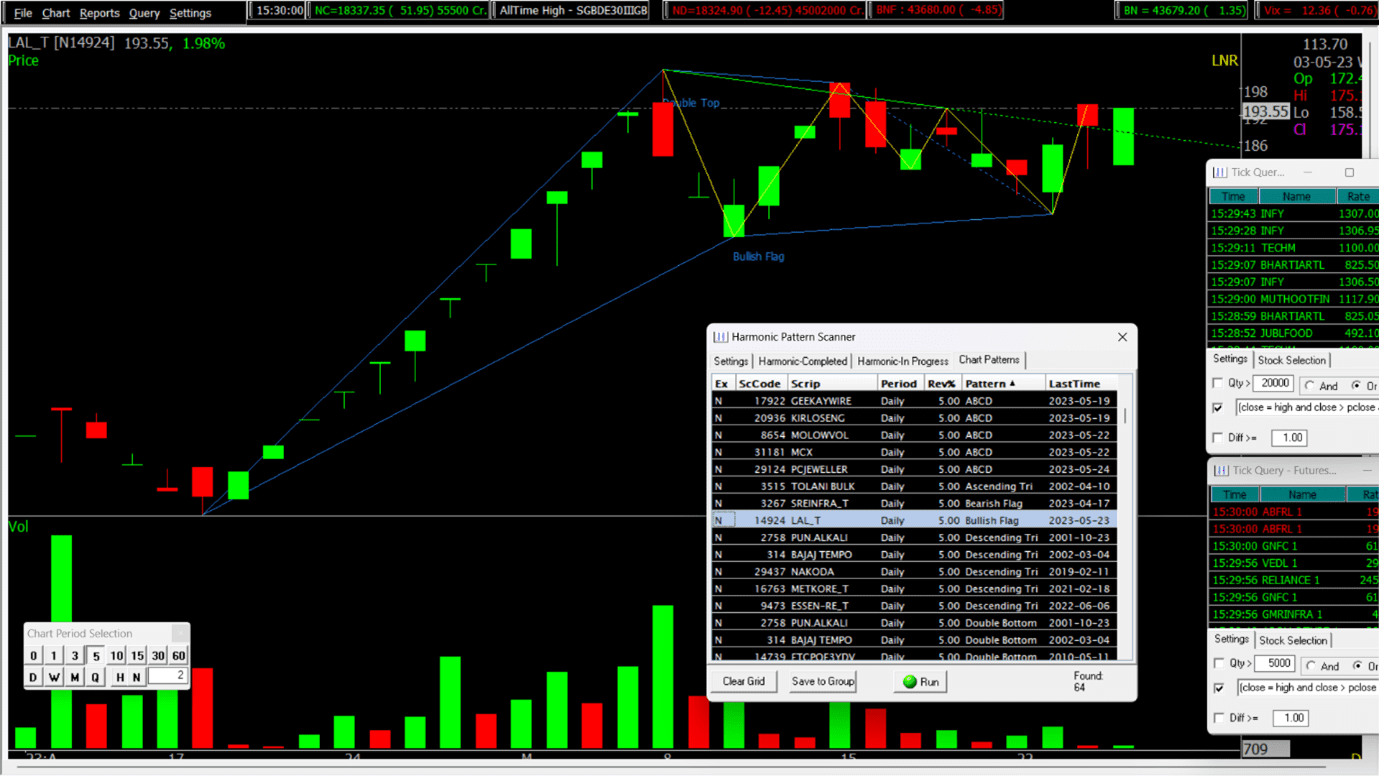Image resolution: width=1379 pixels, height=776 pixels.
Task: Enable the Qty > 20000 checkbox
Action: pos(1218,383)
